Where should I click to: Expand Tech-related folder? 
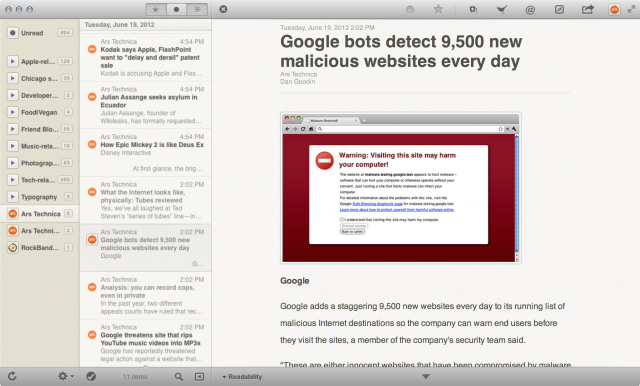13,180
